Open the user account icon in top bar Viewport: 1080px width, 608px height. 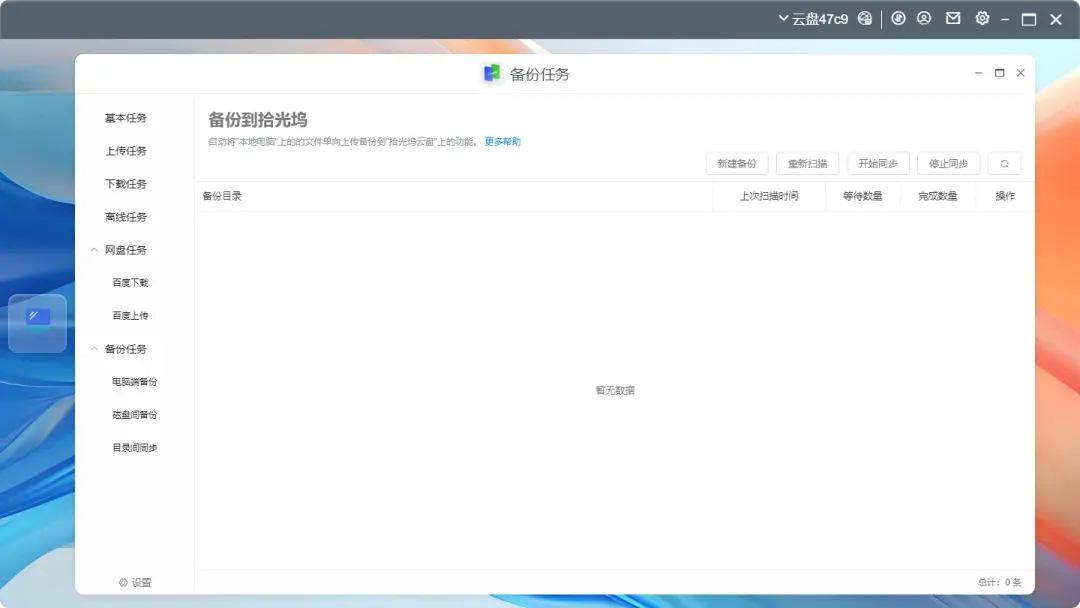click(924, 19)
